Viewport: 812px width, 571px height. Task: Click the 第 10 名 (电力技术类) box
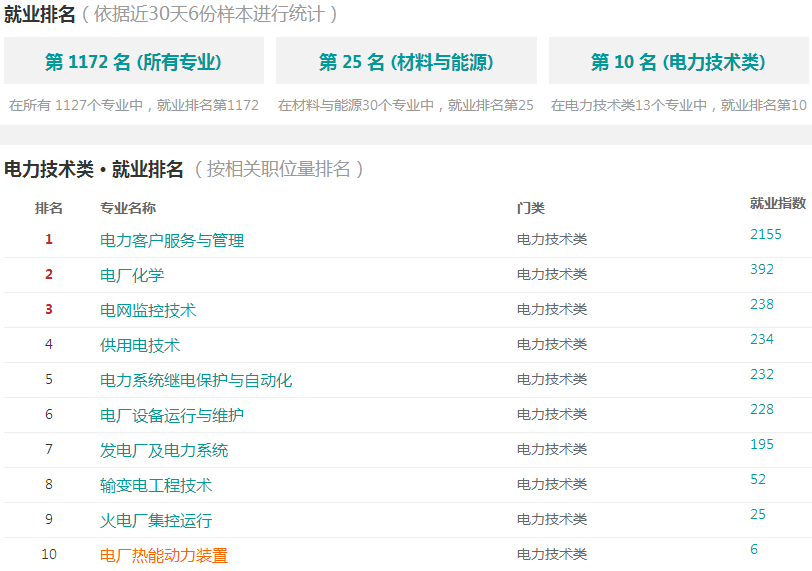point(678,61)
